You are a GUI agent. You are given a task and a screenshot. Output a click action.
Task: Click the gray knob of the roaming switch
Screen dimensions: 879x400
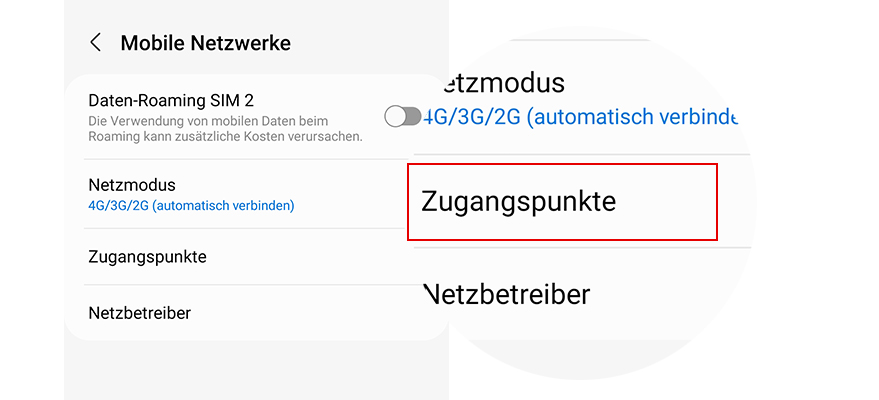pyautogui.click(x=396, y=117)
